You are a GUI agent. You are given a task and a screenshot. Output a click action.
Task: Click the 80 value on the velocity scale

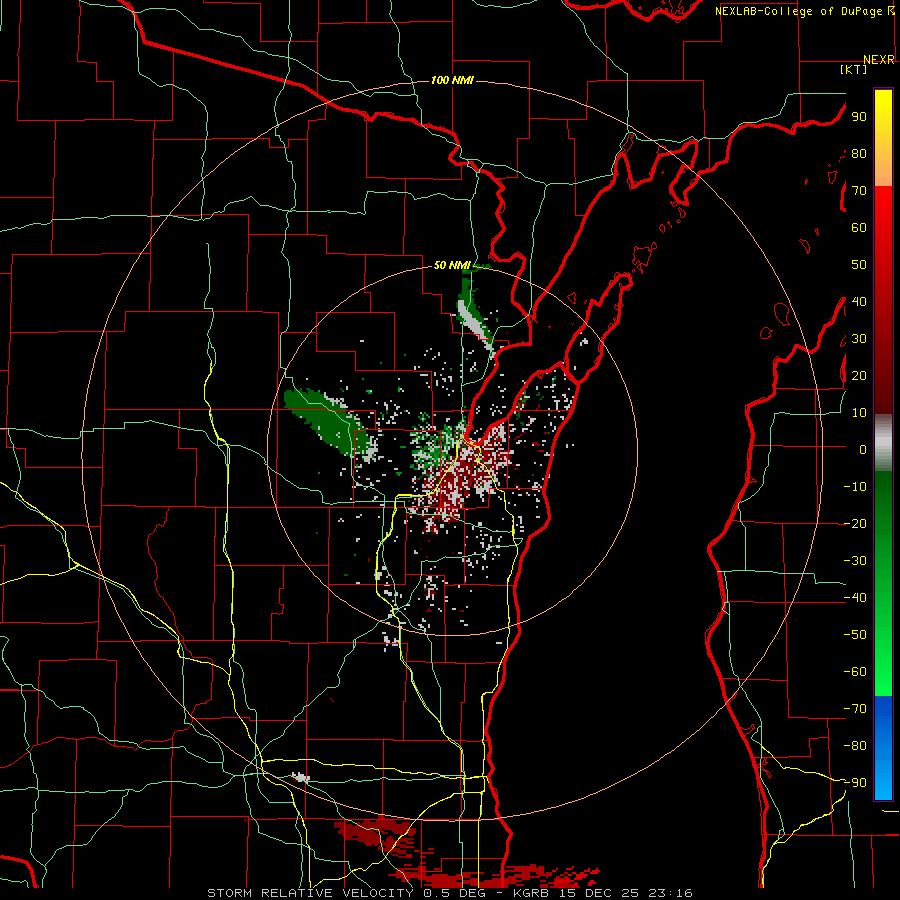(x=859, y=153)
